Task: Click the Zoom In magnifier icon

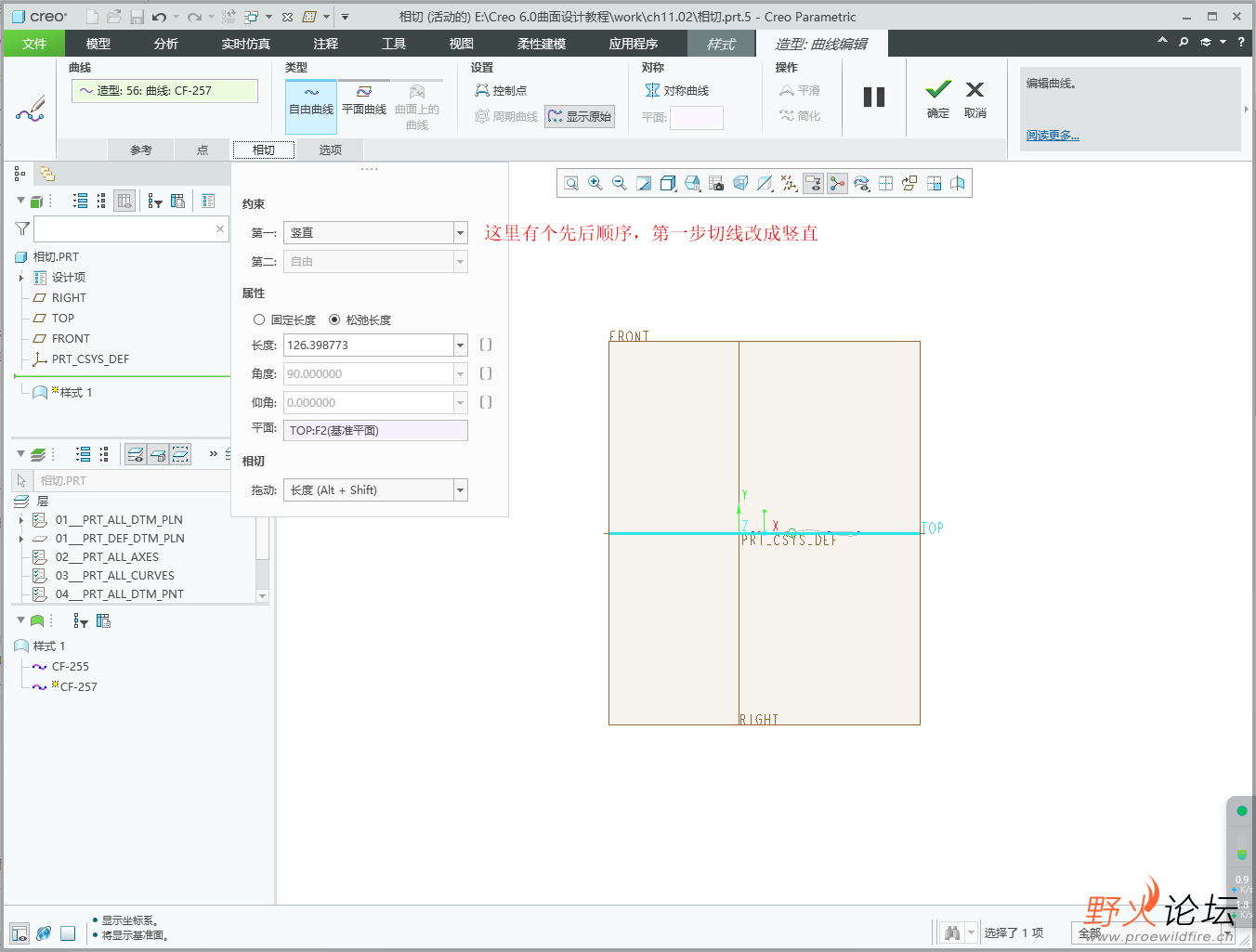Action: [595, 184]
